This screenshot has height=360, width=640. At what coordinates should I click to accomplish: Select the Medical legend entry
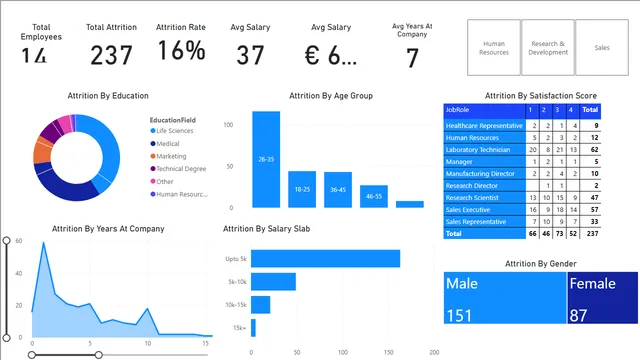click(165, 144)
